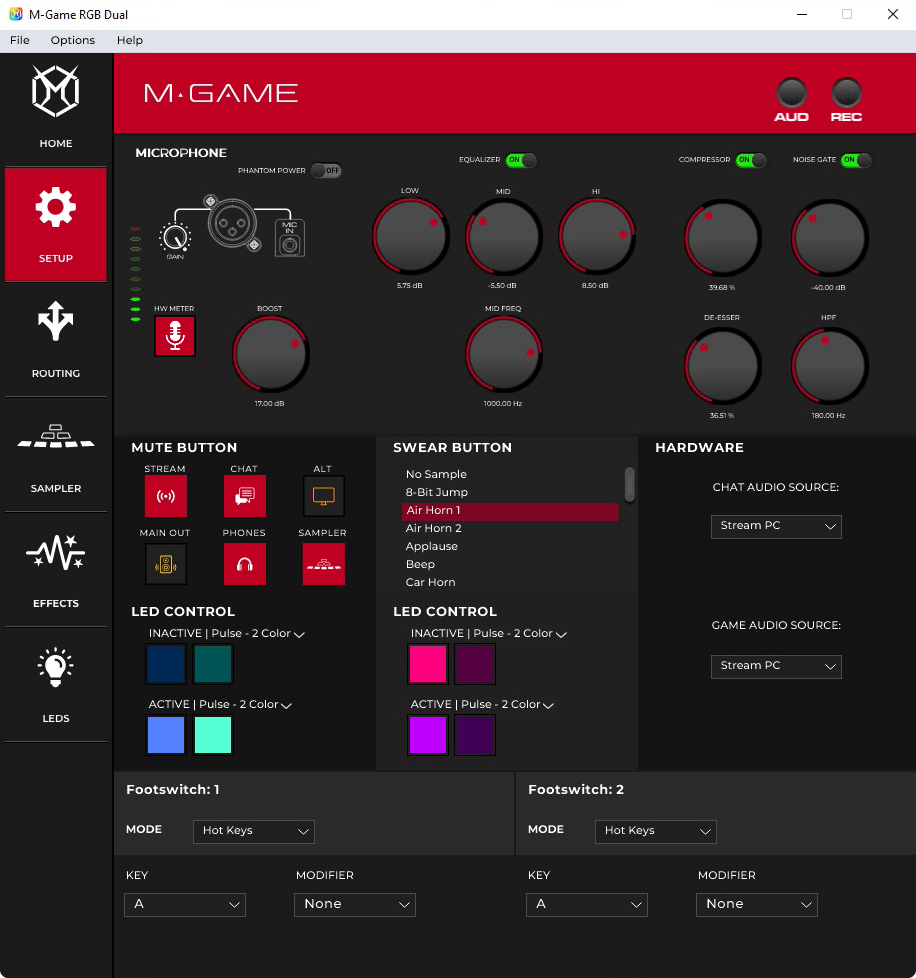
Task: Expand Mute Button Inactive LED mode dropdown
Action: [x=226, y=634]
